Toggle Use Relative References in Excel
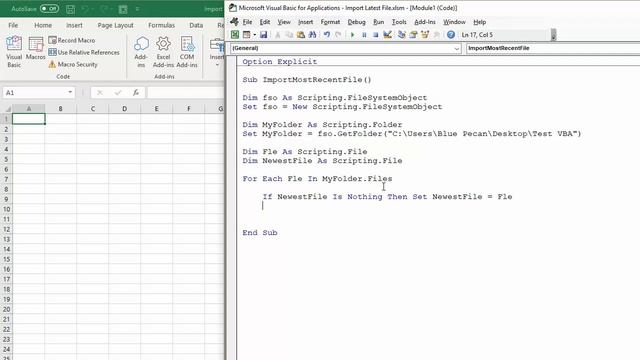This screenshot has width=640, height=360. [84, 52]
